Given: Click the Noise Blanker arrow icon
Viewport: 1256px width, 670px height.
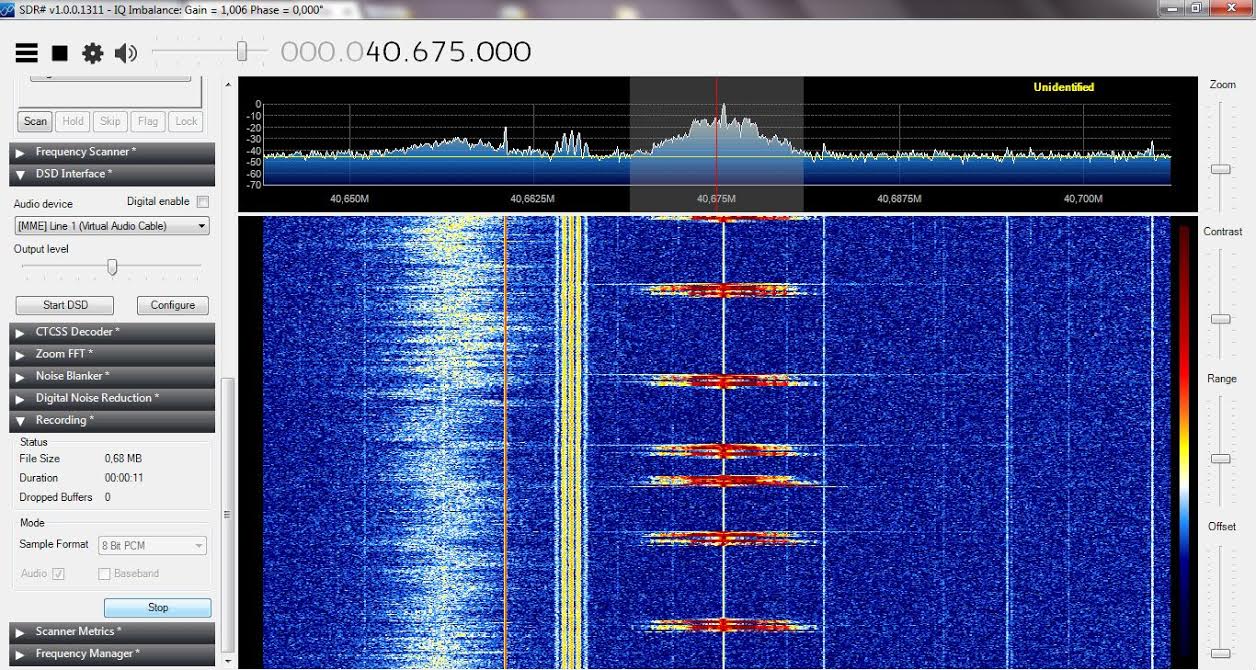Looking at the screenshot, I should [20, 376].
